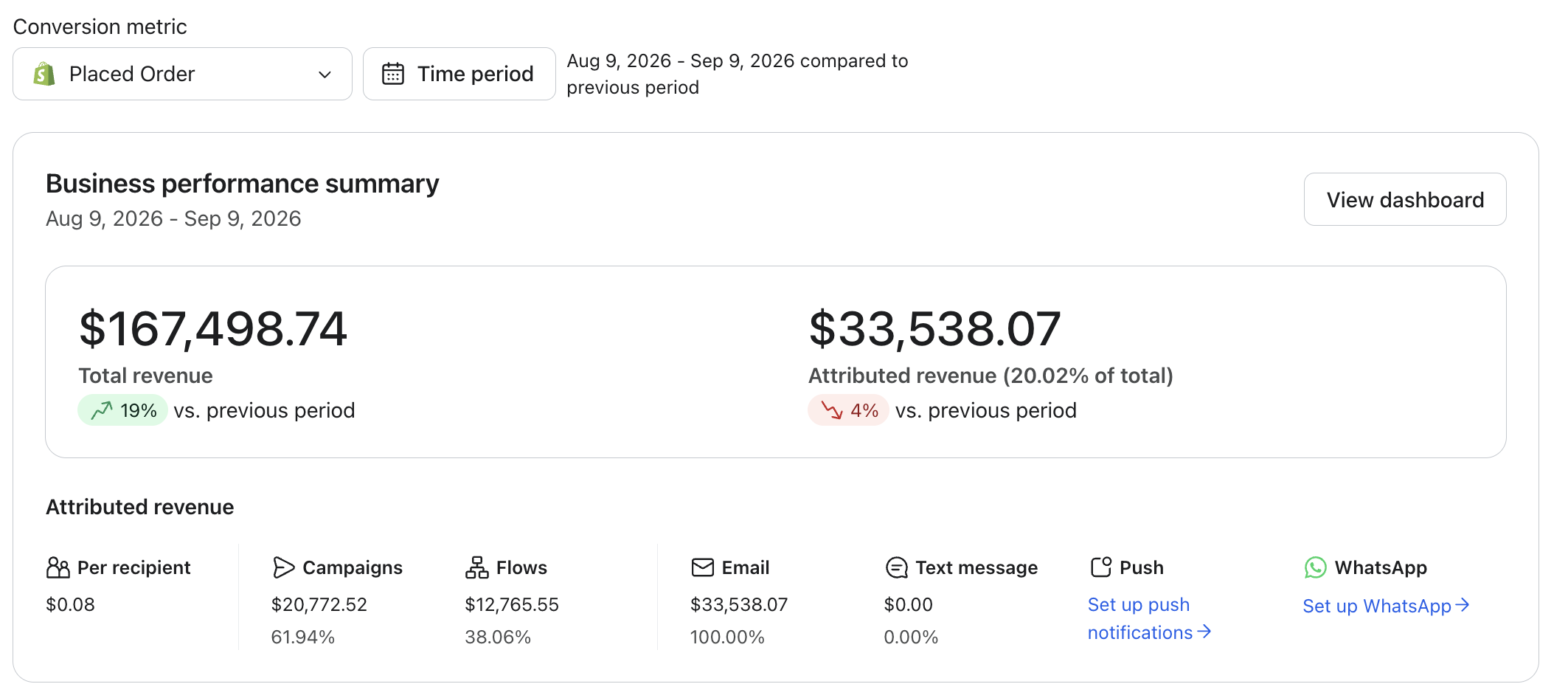Screen dimensions: 1568x698
Task: Click the Shopify bag icon
Action: pos(44,74)
